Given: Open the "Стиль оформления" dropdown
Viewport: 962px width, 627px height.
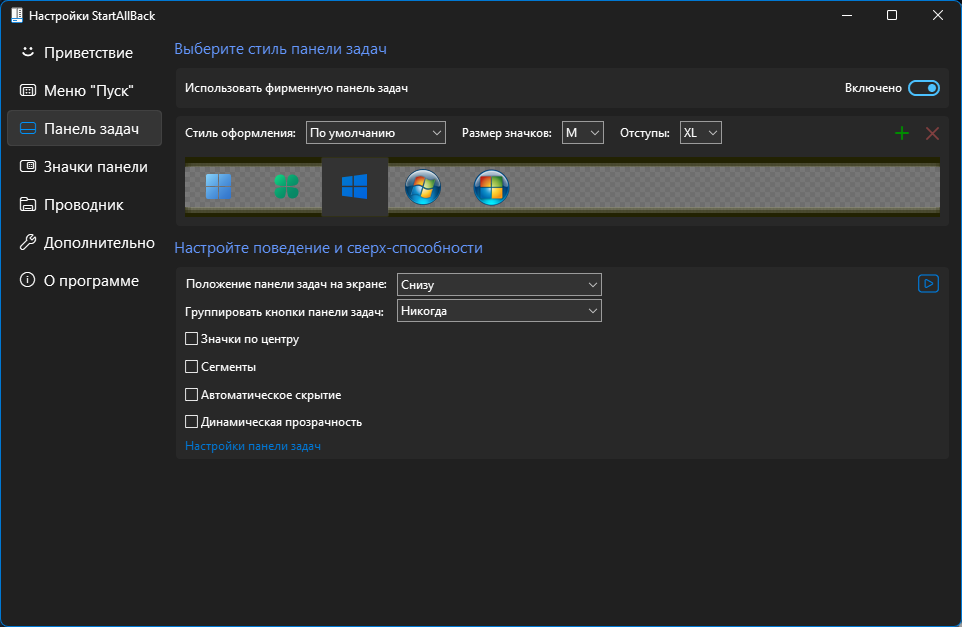Looking at the screenshot, I should click(375, 133).
